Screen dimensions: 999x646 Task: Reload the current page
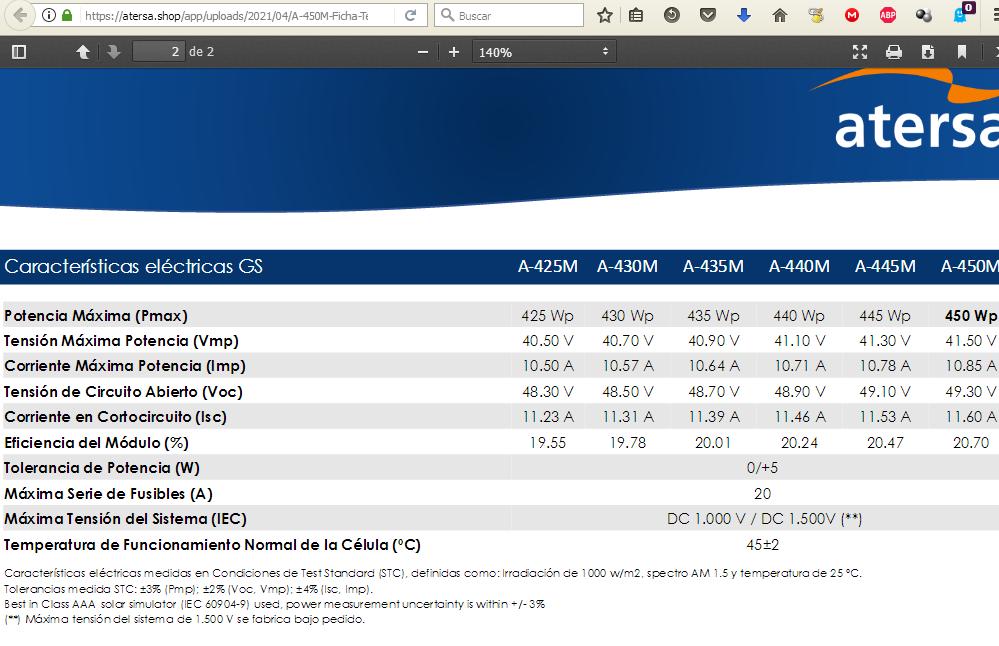[411, 15]
